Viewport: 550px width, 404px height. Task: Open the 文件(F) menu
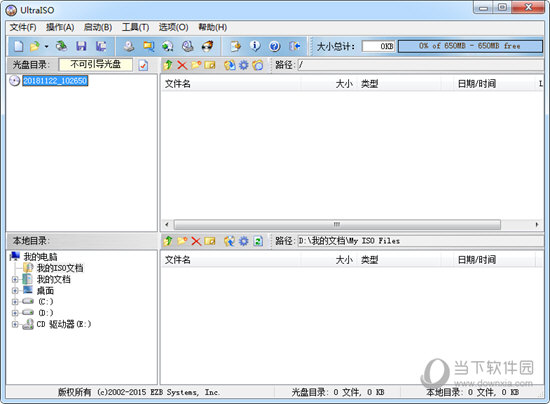tap(23, 27)
